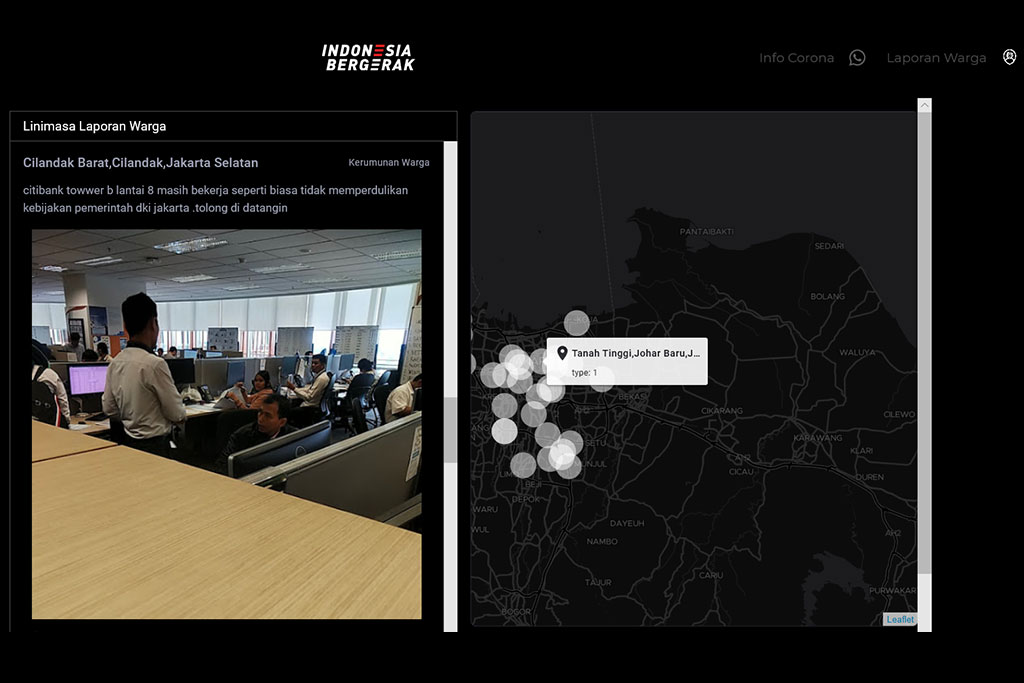Viewport: 1024px width, 683px height.
Task: Open the Citibank office photo
Action: (226, 424)
